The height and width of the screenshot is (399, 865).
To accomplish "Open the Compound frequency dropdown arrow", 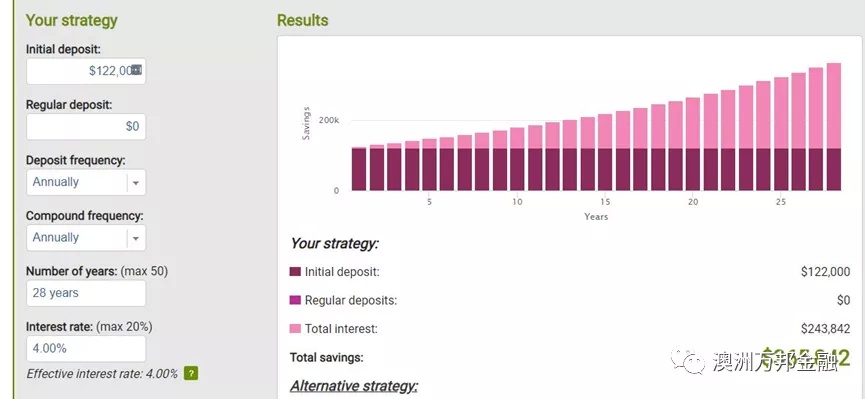I will tap(136, 238).
